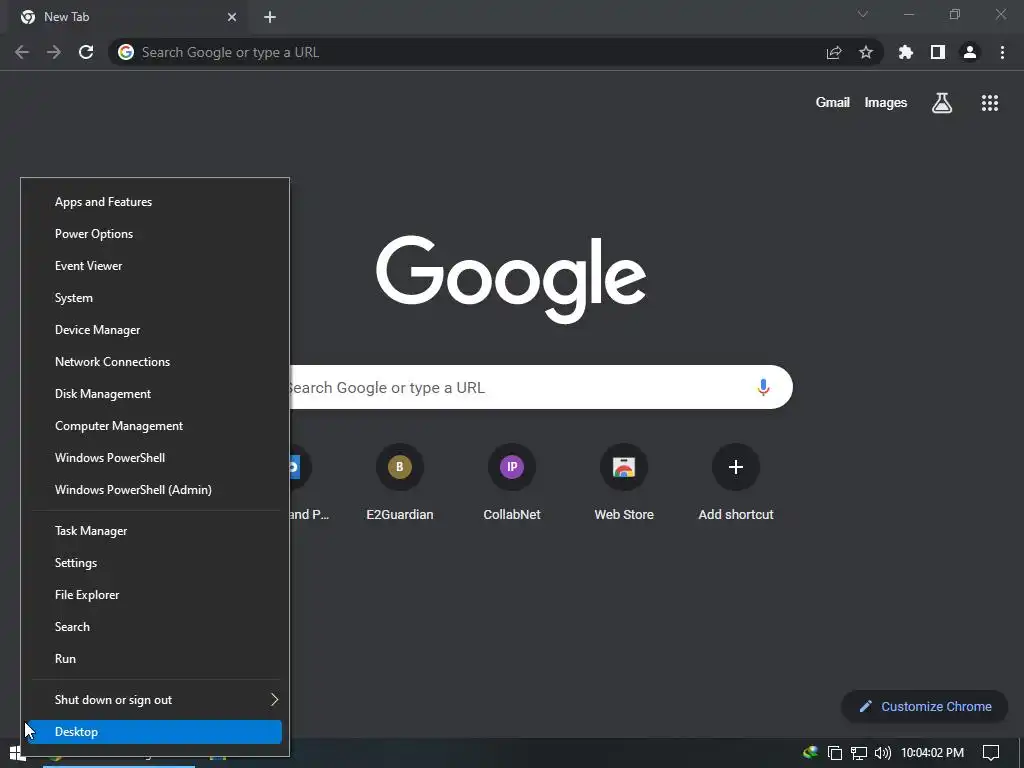Start Windows PowerShell (non-admin)
The height and width of the screenshot is (768, 1024).
click(x=155, y=458)
